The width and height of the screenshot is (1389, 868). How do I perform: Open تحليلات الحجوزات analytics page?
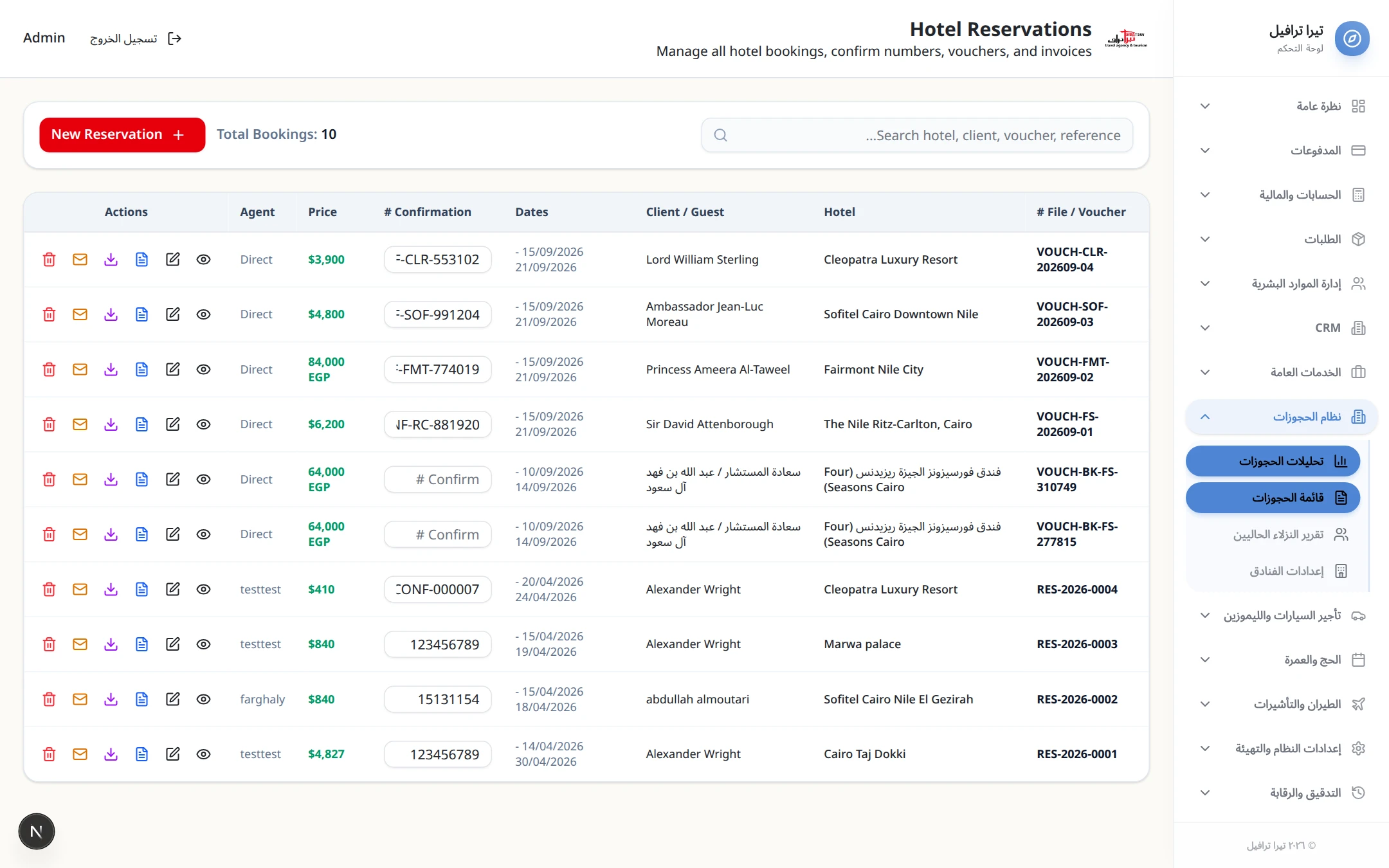[1273, 461]
